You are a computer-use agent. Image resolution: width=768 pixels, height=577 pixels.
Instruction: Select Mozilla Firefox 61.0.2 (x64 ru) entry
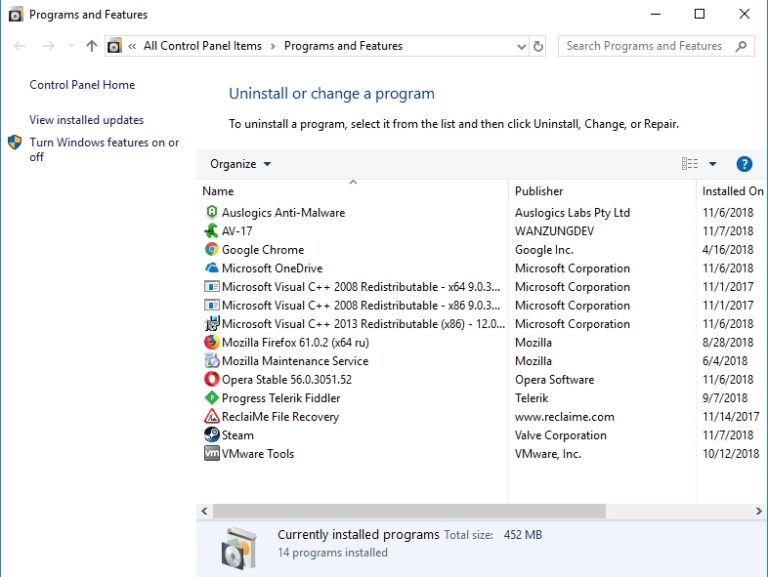click(x=295, y=342)
